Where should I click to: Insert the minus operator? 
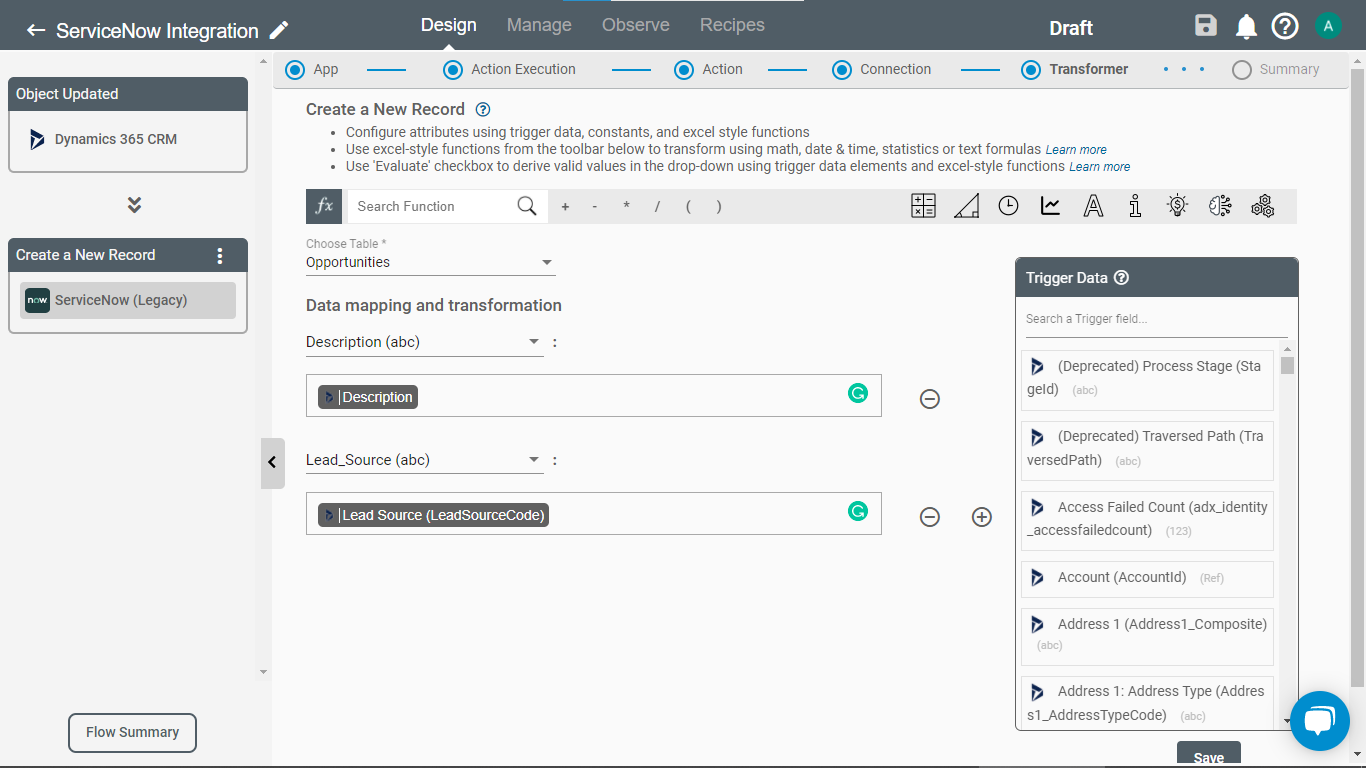point(595,207)
